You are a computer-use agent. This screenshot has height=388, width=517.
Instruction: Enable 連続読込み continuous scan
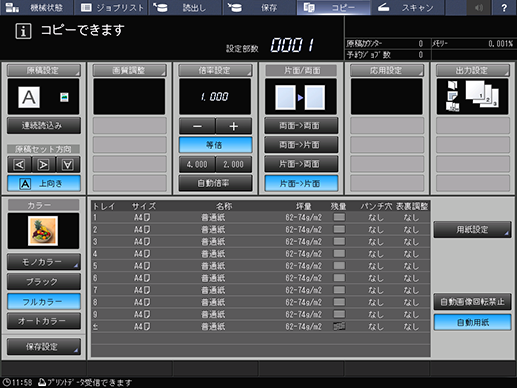tap(43, 125)
